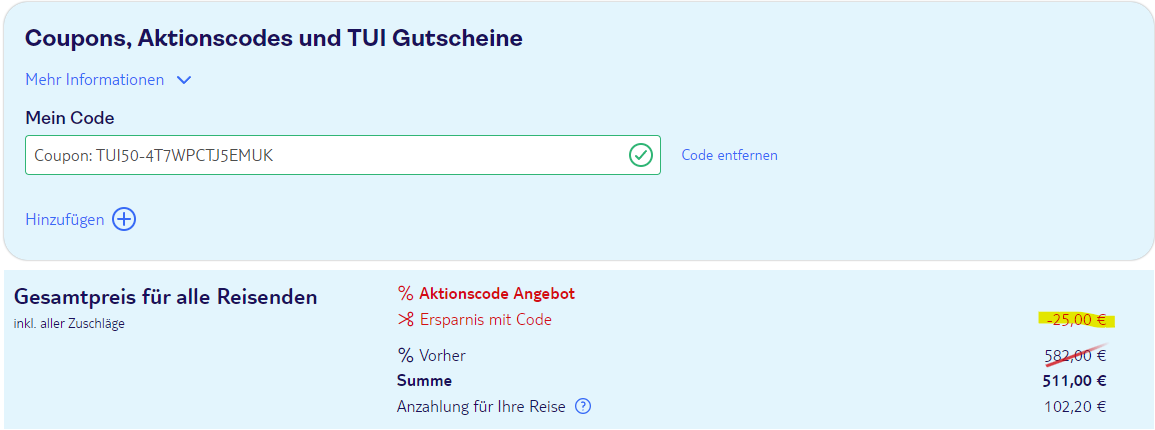Click the highlighted -25,00 € savings amount
Screen dimensions: 1155x430
1077,320
